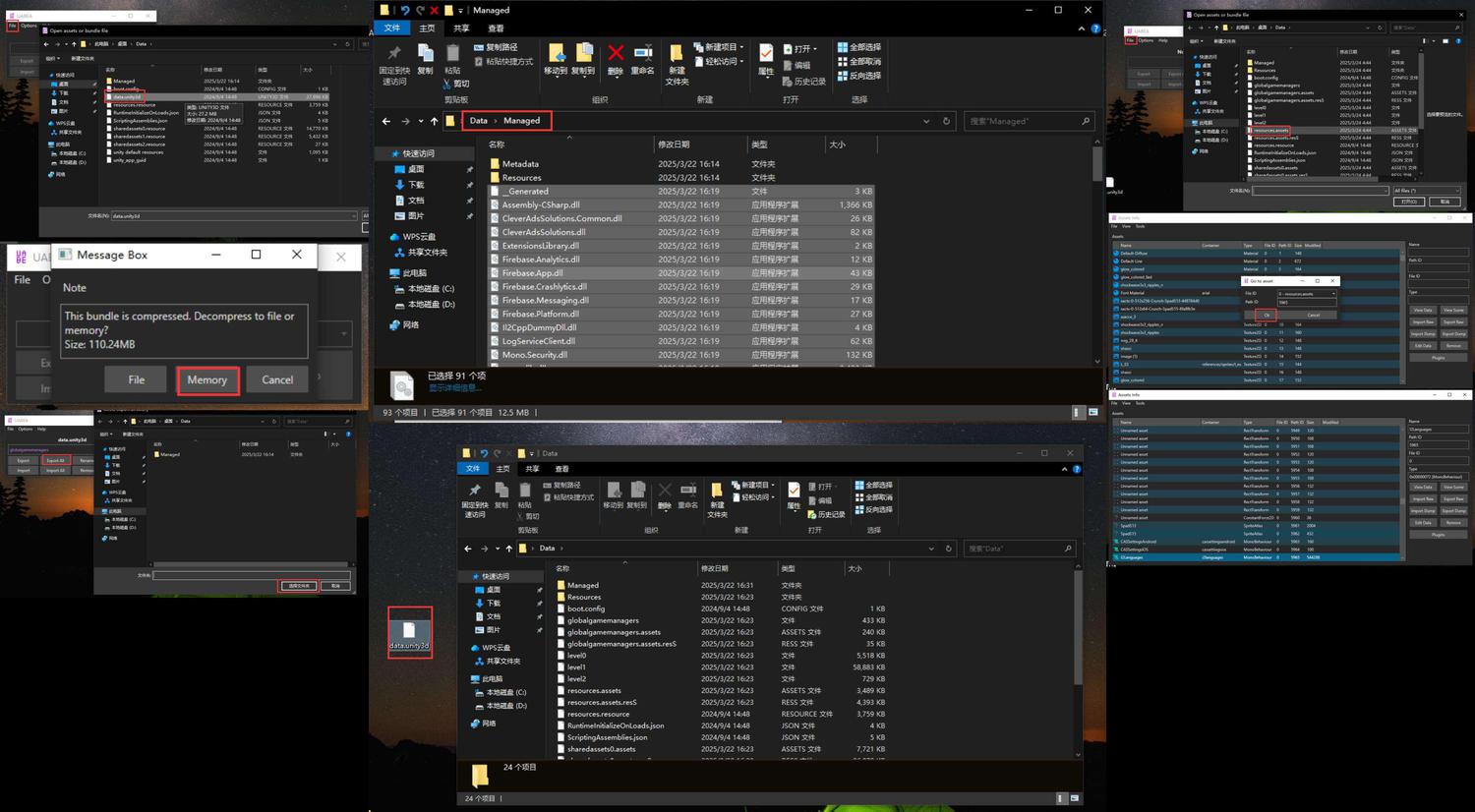Click File button in the Message Box
Screen dimensions: 1475x812
[136, 380]
